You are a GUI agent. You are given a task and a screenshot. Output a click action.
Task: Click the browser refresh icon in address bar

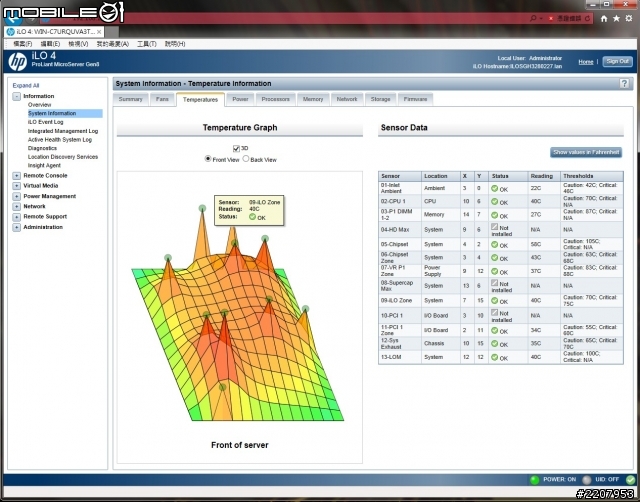[587, 18]
